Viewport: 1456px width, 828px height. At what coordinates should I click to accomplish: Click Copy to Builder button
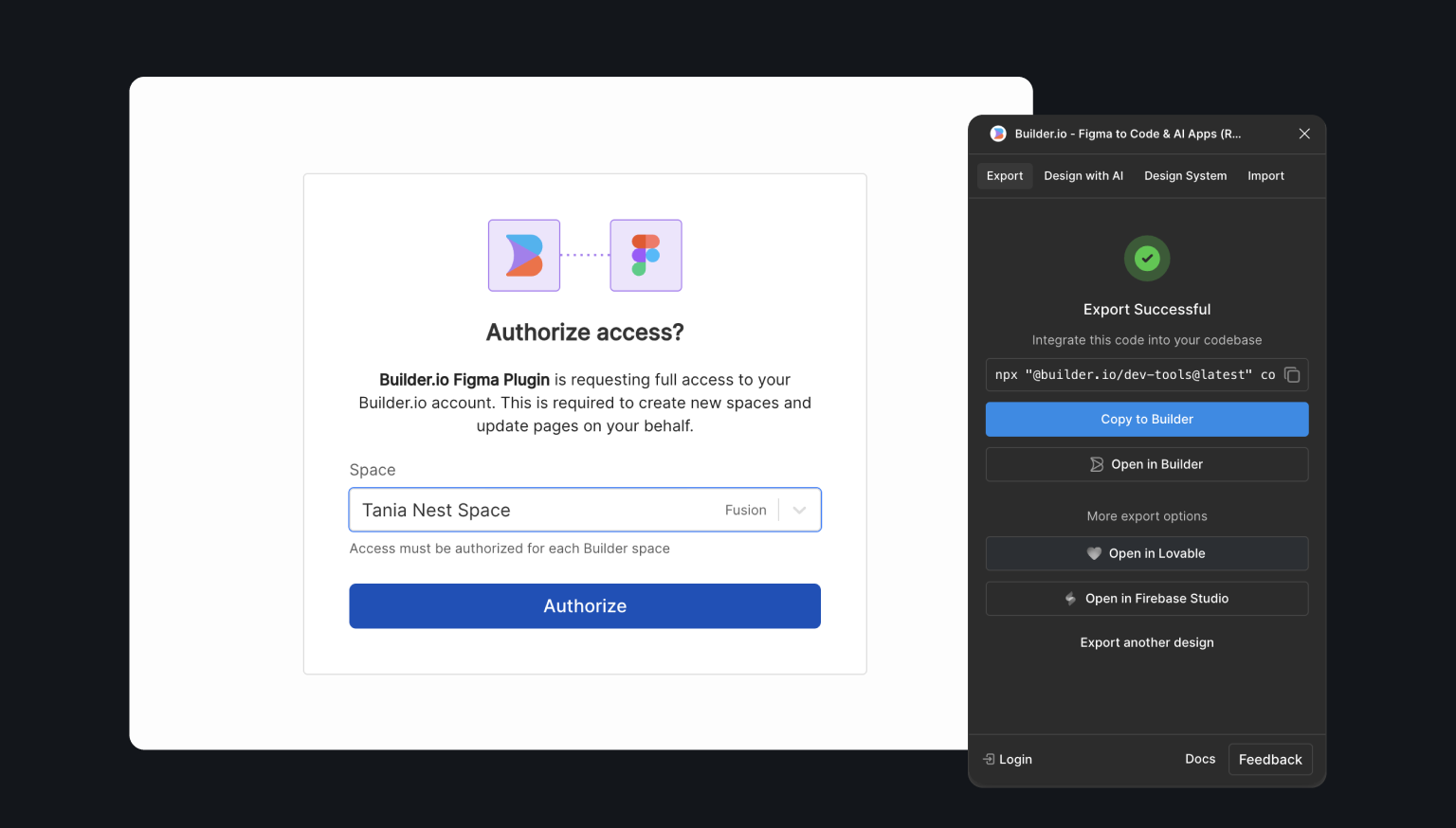(x=1147, y=420)
